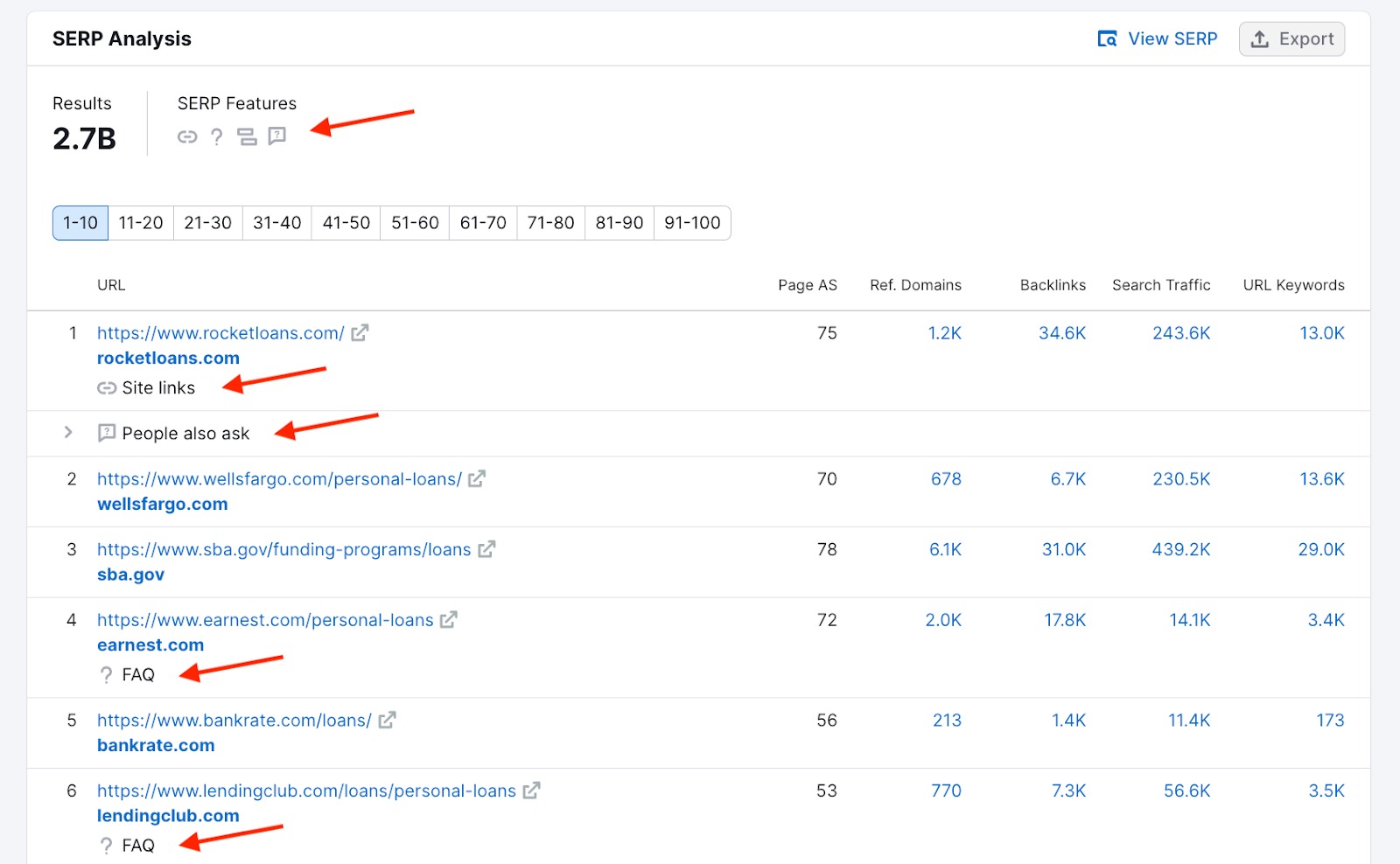Click the FAQ icon under lendingclub.com
Viewport: 1400px width, 864px height.
tap(106, 846)
